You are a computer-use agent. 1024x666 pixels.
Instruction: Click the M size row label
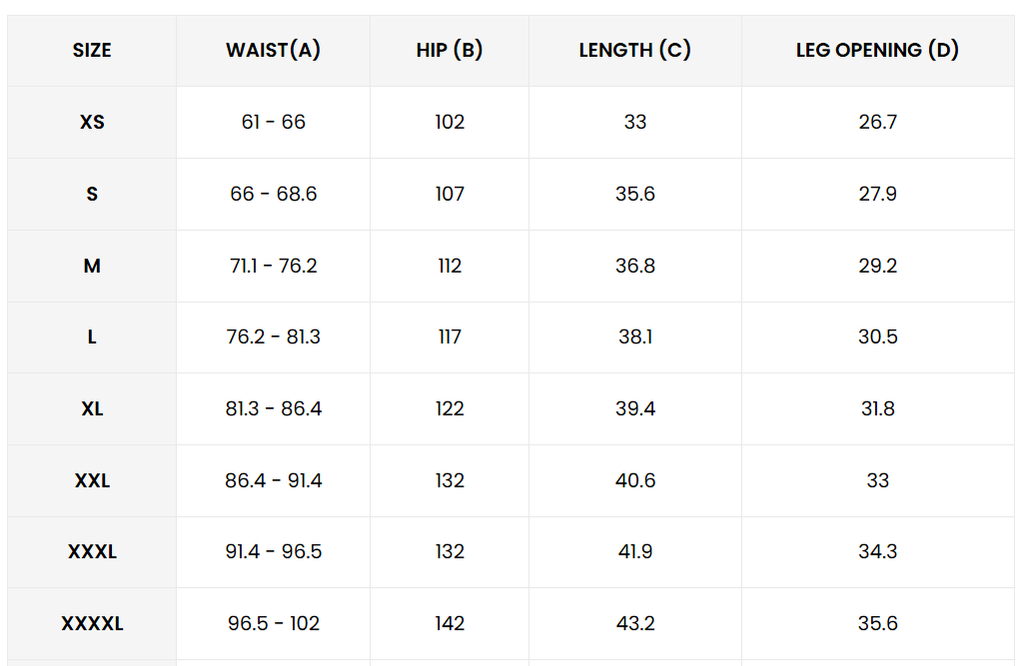pos(92,266)
